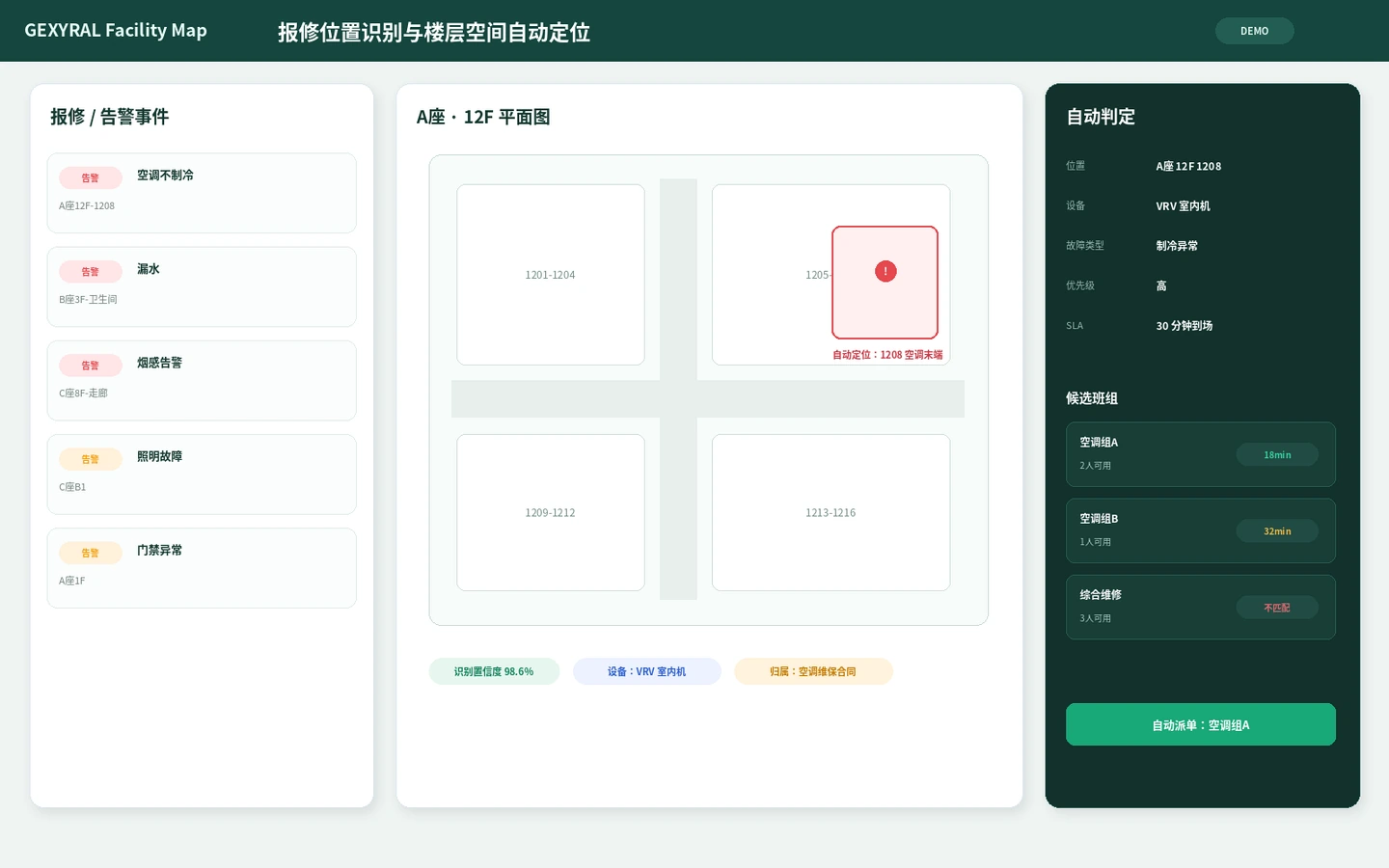Image resolution: width=1389 pixels, height=868 pixels.
Task: Choose the 空调组B candidate team
Action: [x=1201, y=530]
